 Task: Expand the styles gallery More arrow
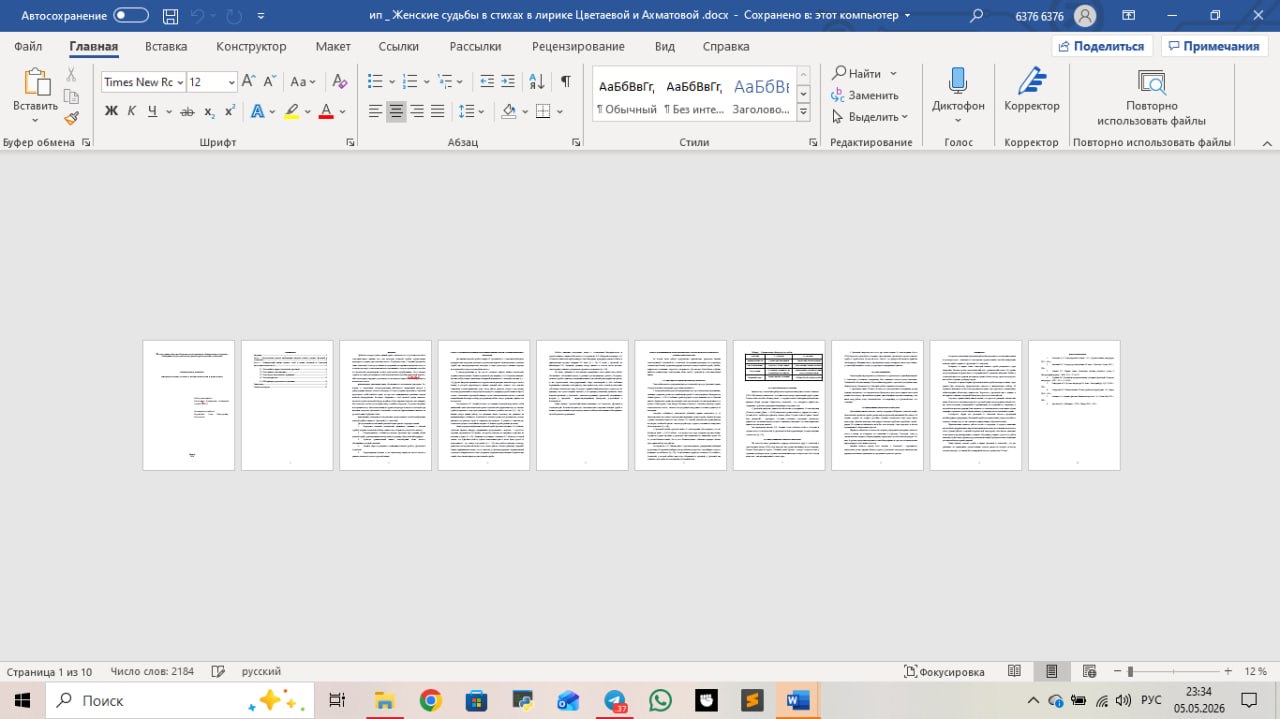(803, 113)
